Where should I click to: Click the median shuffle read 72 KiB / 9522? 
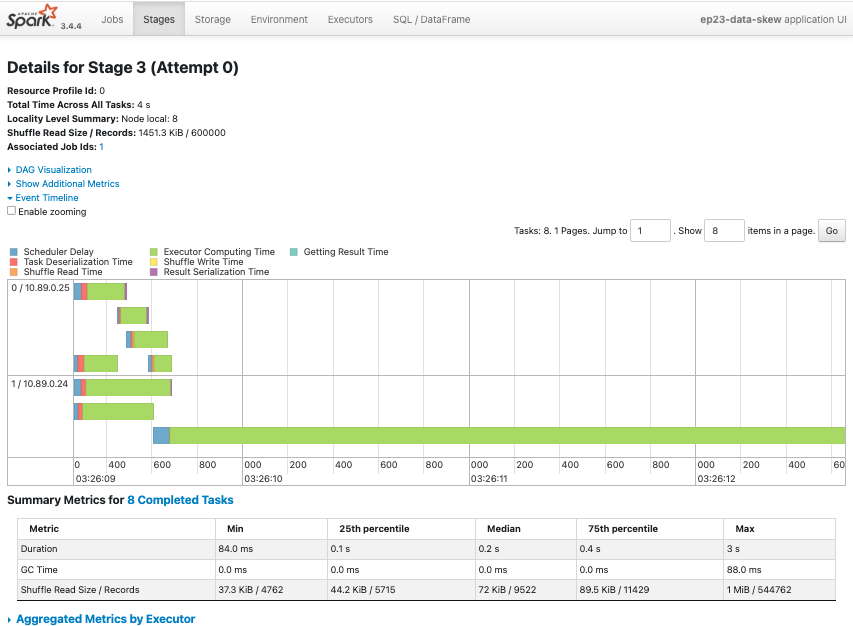[x=508, y=590]
